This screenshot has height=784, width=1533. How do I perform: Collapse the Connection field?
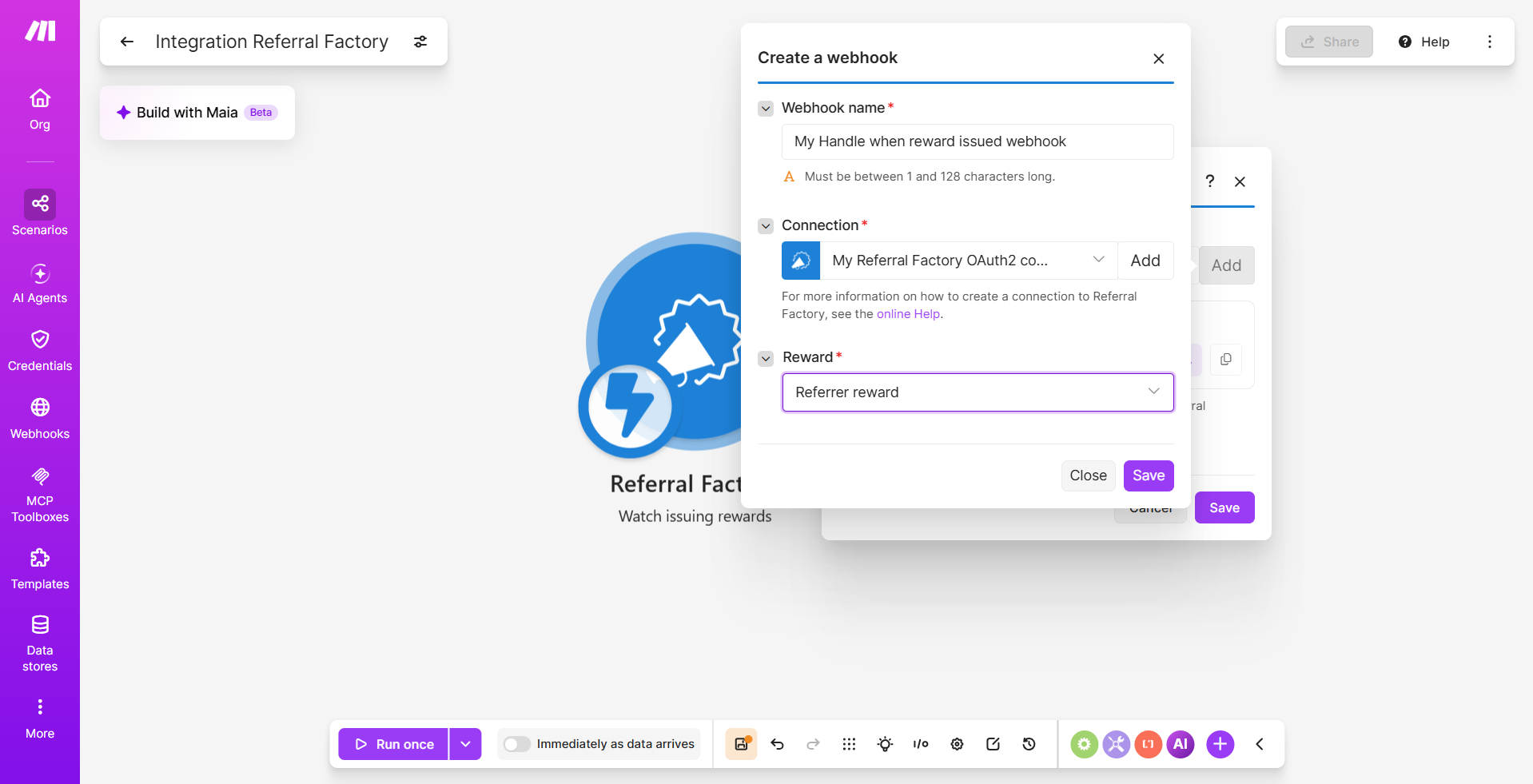(x=766, y=226)
